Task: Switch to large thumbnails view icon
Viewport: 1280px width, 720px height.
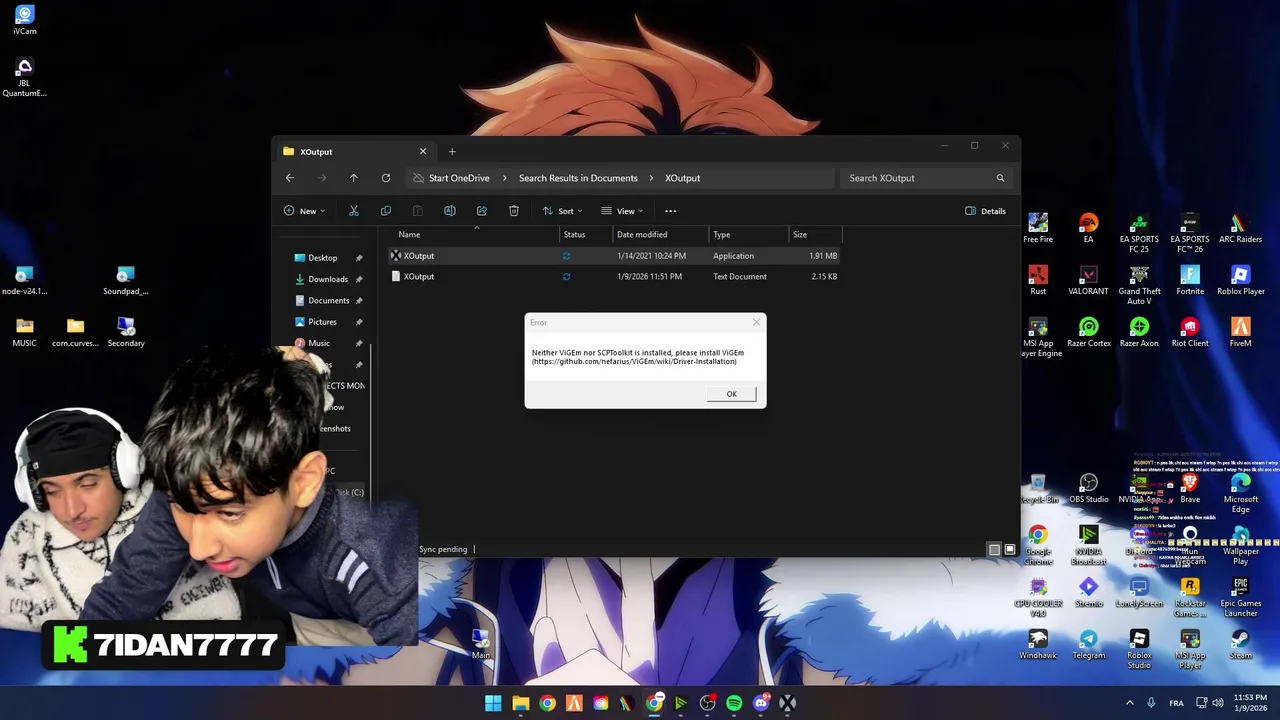Action: pyautogui.click(x=1010, y=549)
